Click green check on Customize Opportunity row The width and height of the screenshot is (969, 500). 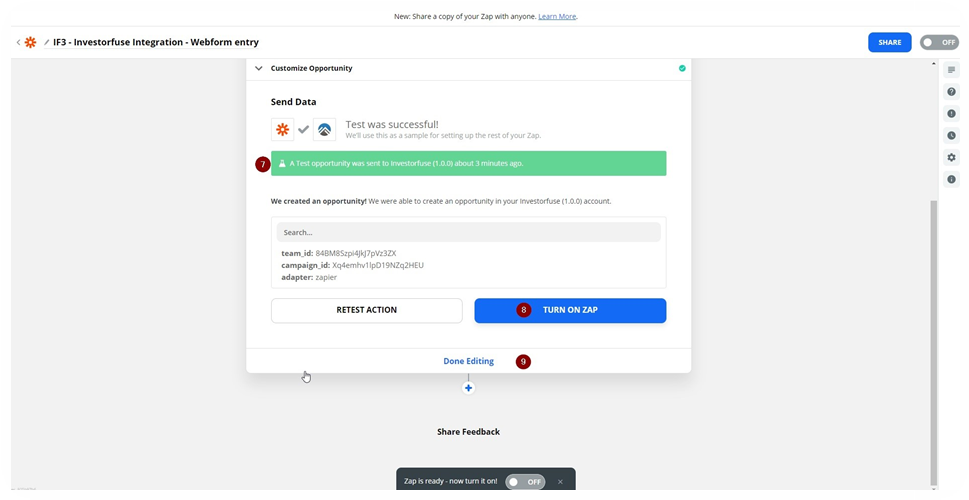[682, 68]
